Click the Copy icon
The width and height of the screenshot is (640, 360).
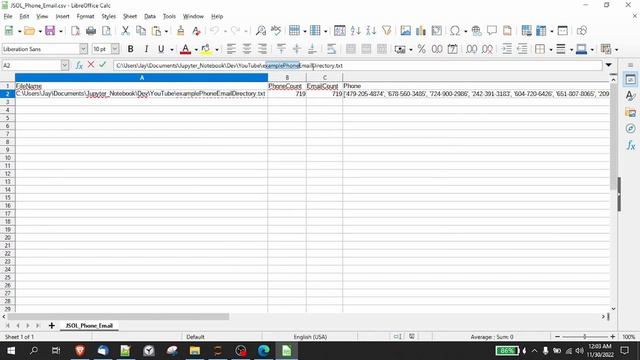coord(141,31)
